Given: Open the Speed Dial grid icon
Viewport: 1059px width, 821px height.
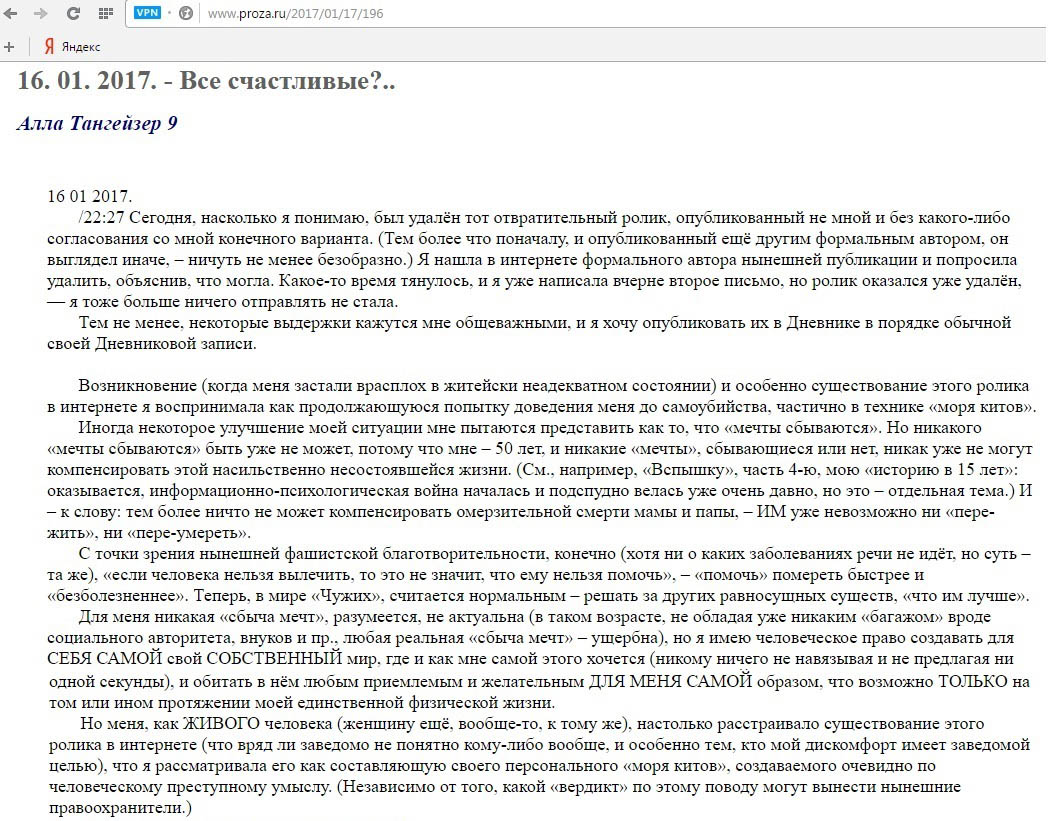Looking at the screenshot, I should [x=105, y=15].
